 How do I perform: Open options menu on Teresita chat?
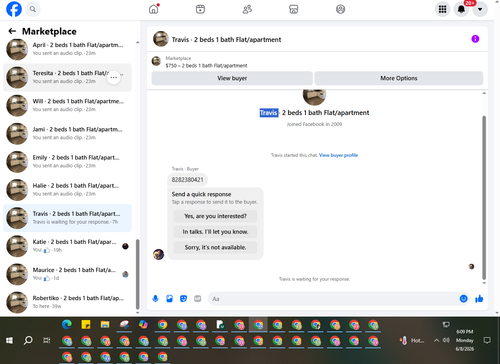(114, 77)
